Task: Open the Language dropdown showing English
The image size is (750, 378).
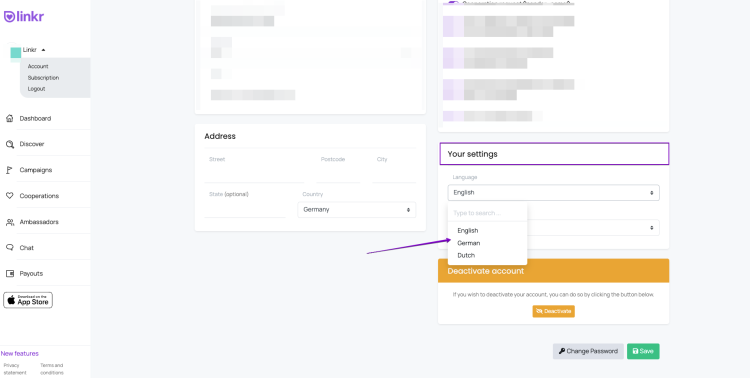Action: click(553, 192)
